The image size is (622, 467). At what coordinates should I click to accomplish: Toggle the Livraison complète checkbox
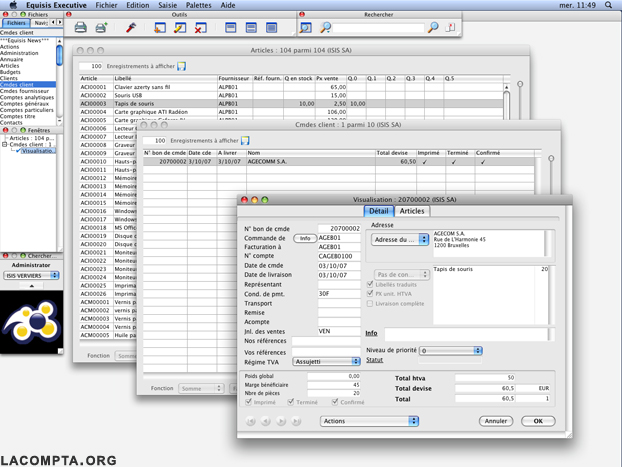click(x=370, y=304)
